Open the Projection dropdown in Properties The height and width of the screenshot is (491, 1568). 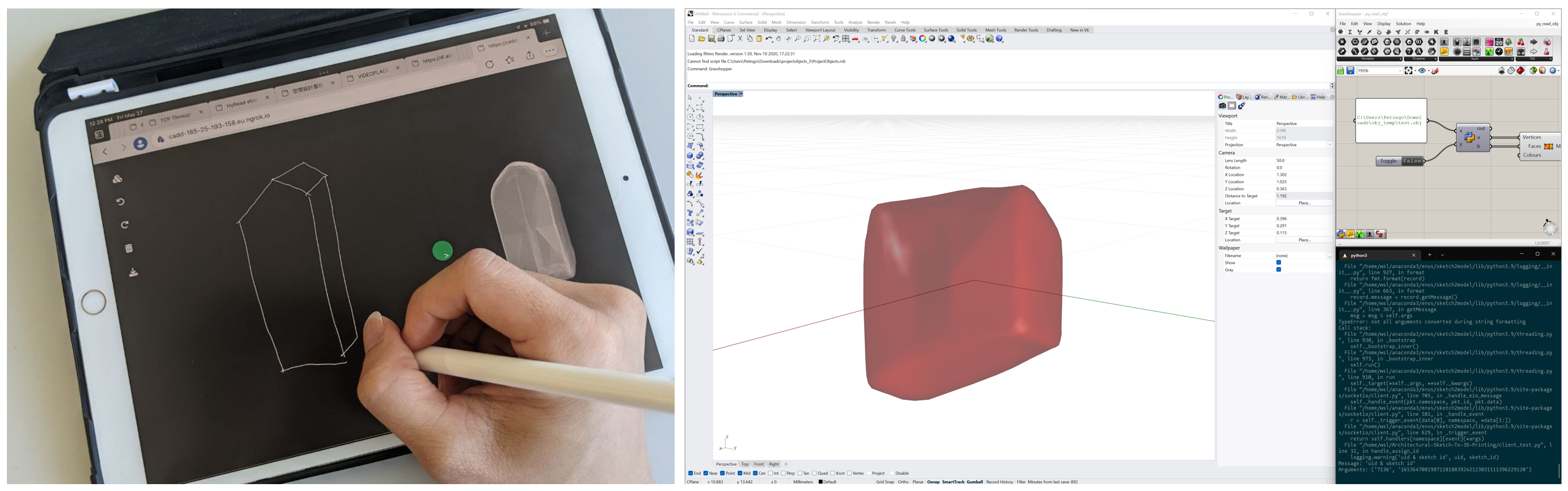1330,145
